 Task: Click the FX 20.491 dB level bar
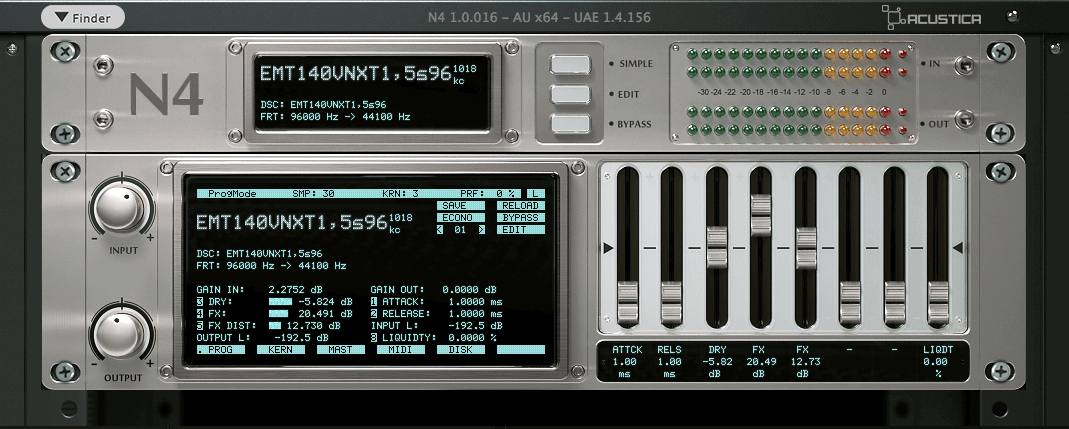[278, 314]
